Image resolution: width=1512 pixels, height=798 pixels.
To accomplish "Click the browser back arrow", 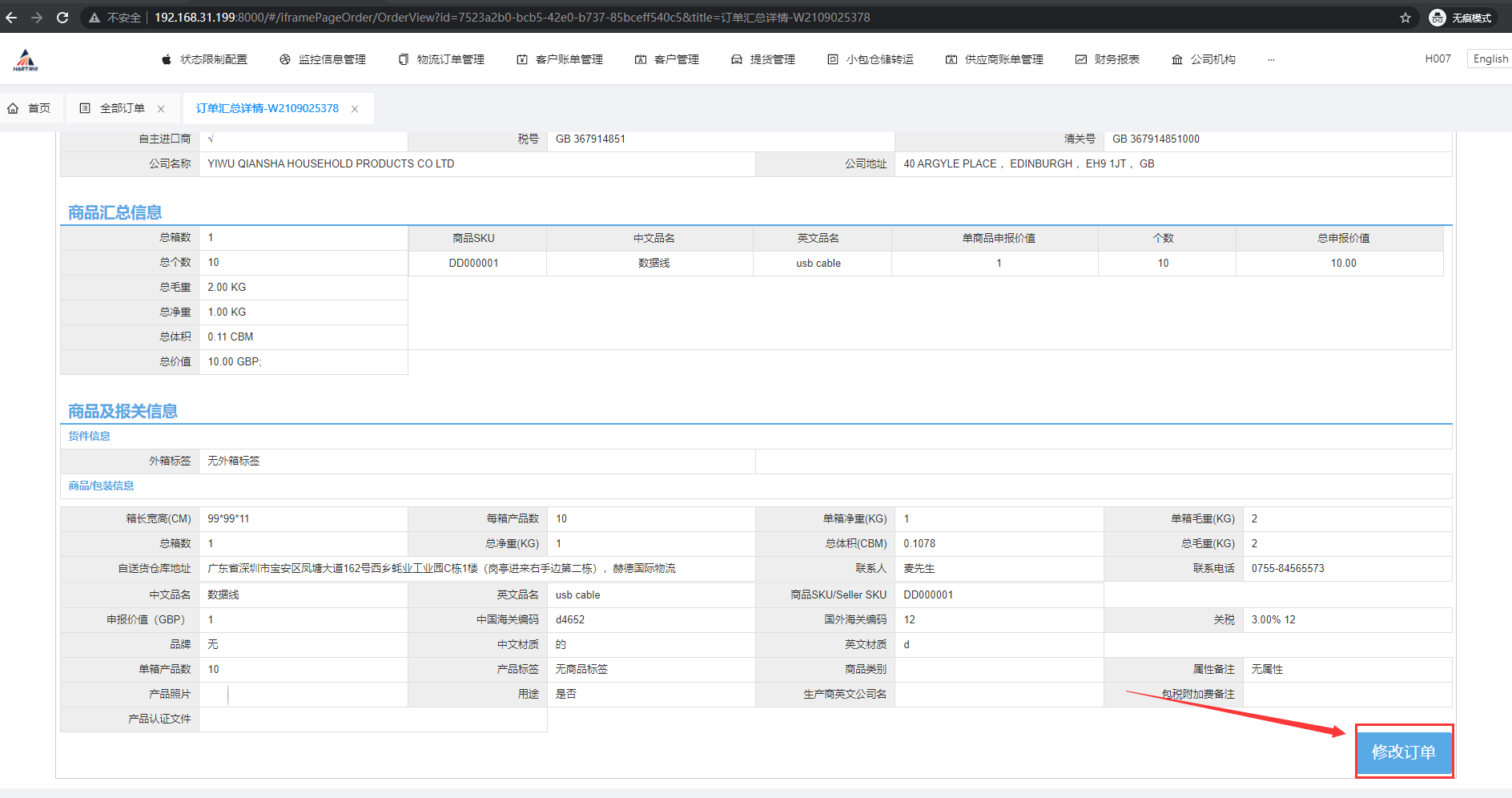I will point(11,18).
